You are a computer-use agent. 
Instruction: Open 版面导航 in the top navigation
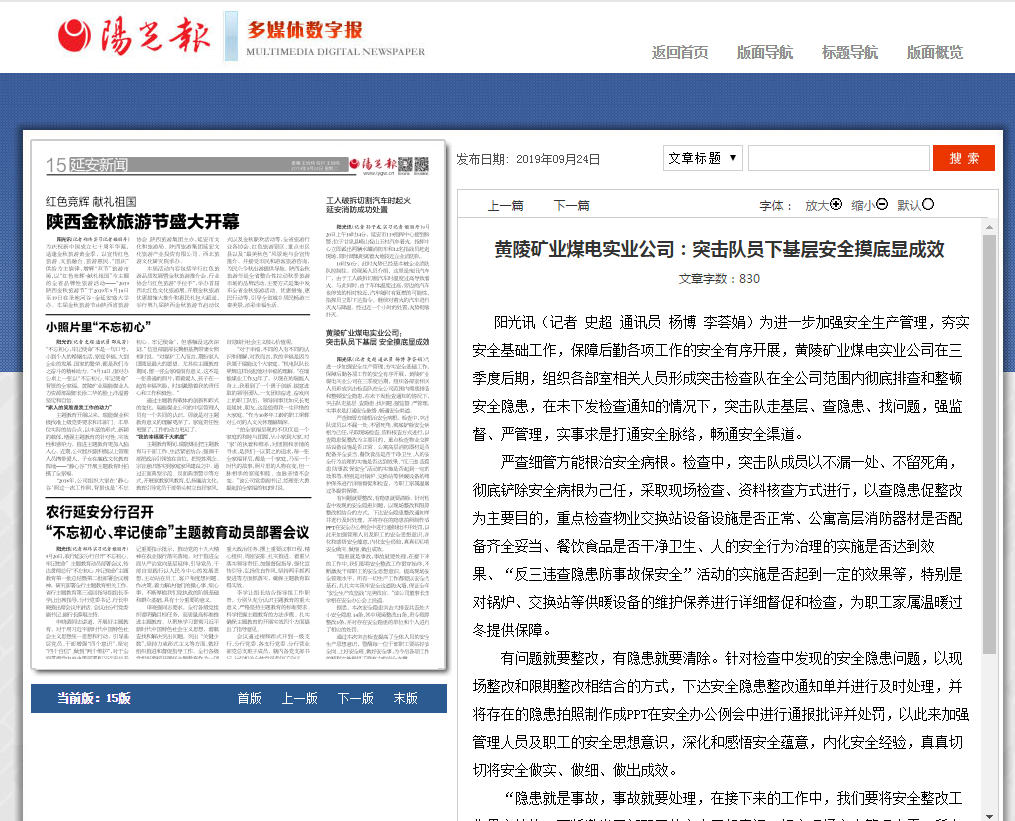[764, 52]
